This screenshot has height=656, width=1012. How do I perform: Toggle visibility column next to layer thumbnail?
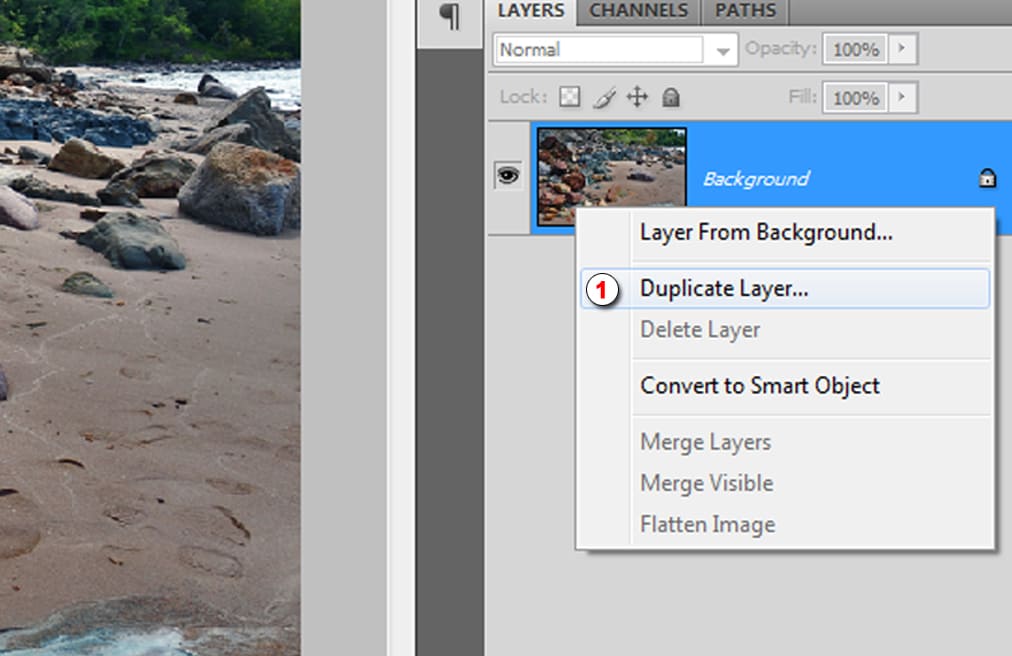click(x=507, y=173)
